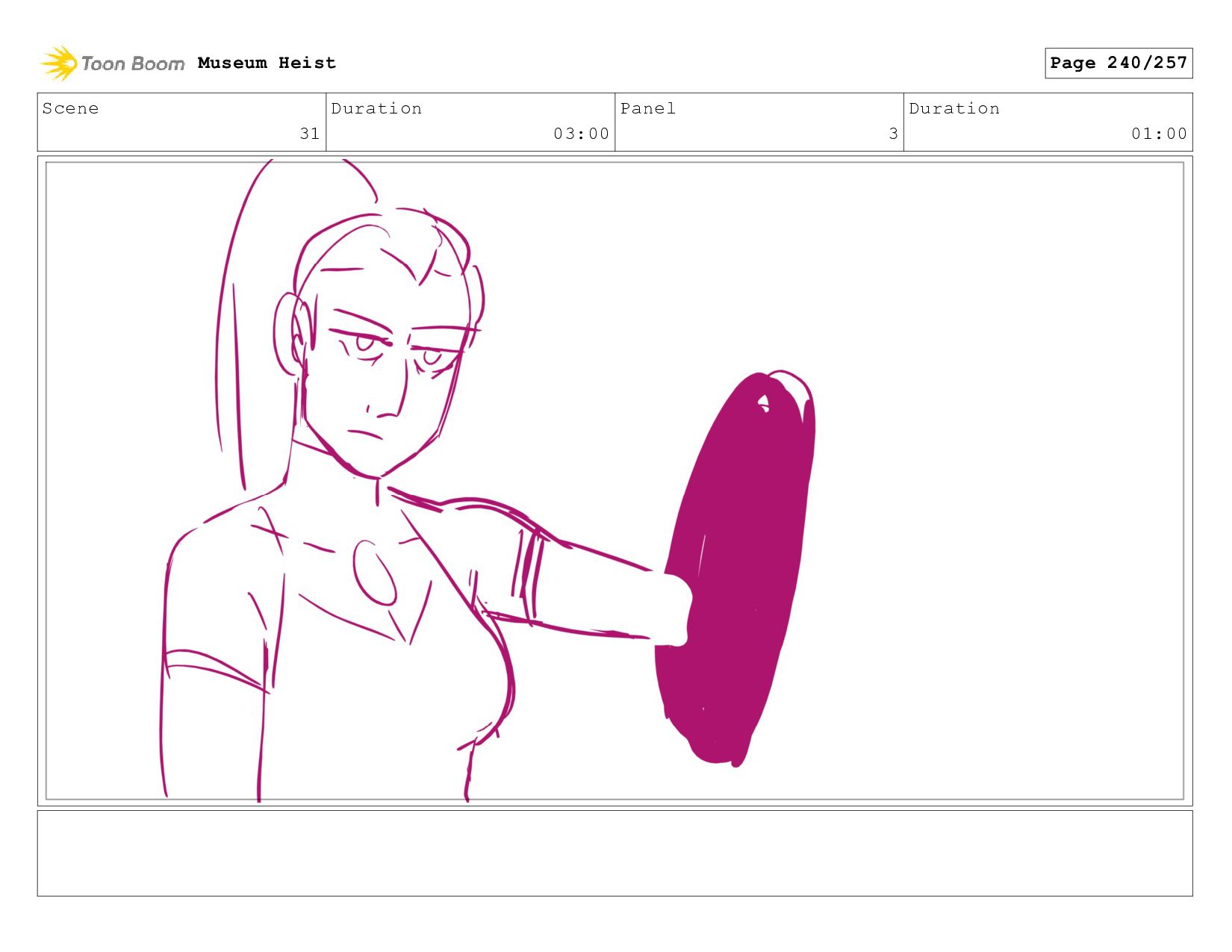
Task: Select panel duration value '01:00'
Action: tap(1159, 134)
